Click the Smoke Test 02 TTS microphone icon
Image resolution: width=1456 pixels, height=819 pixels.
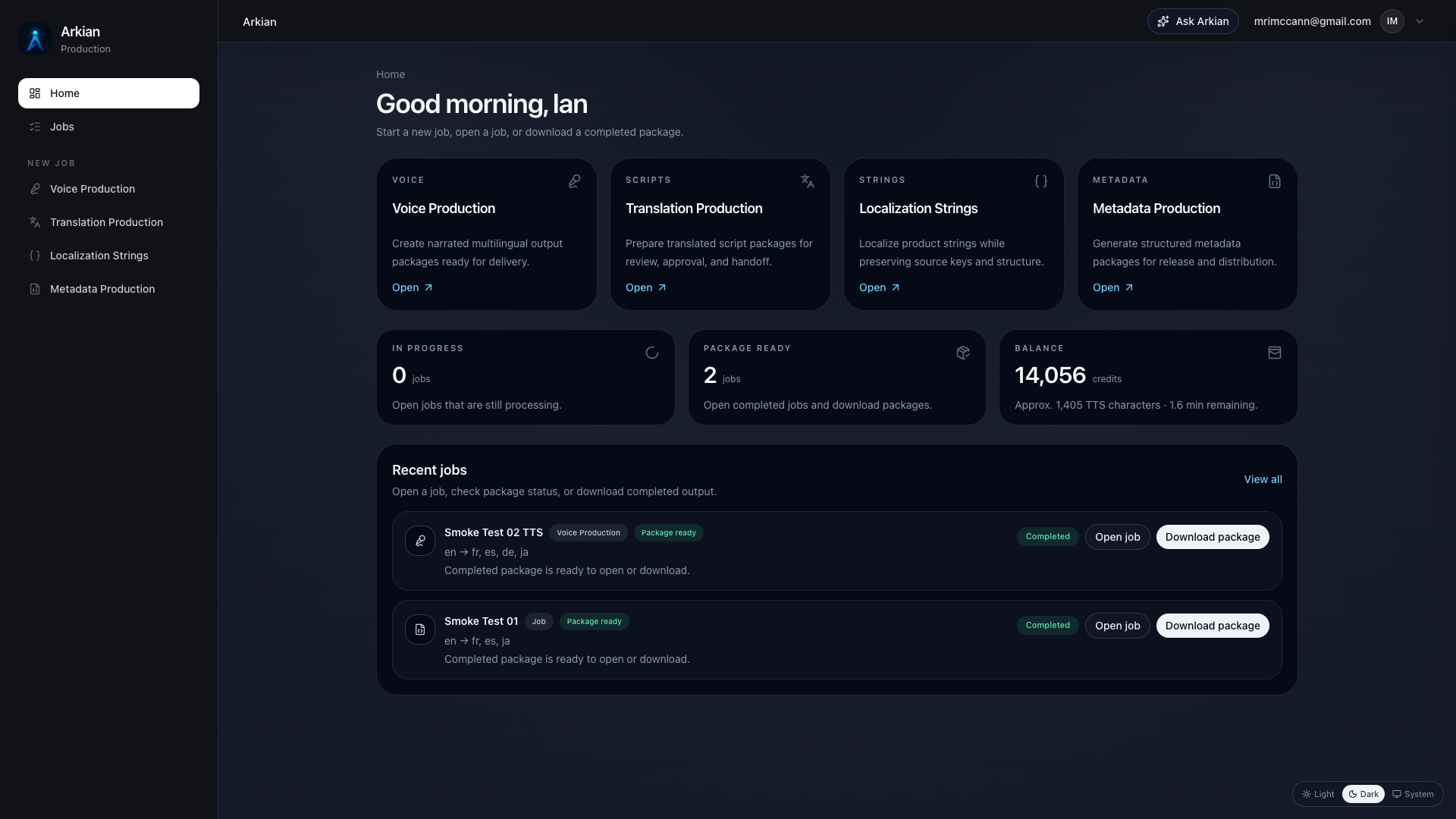pos(420,541)
